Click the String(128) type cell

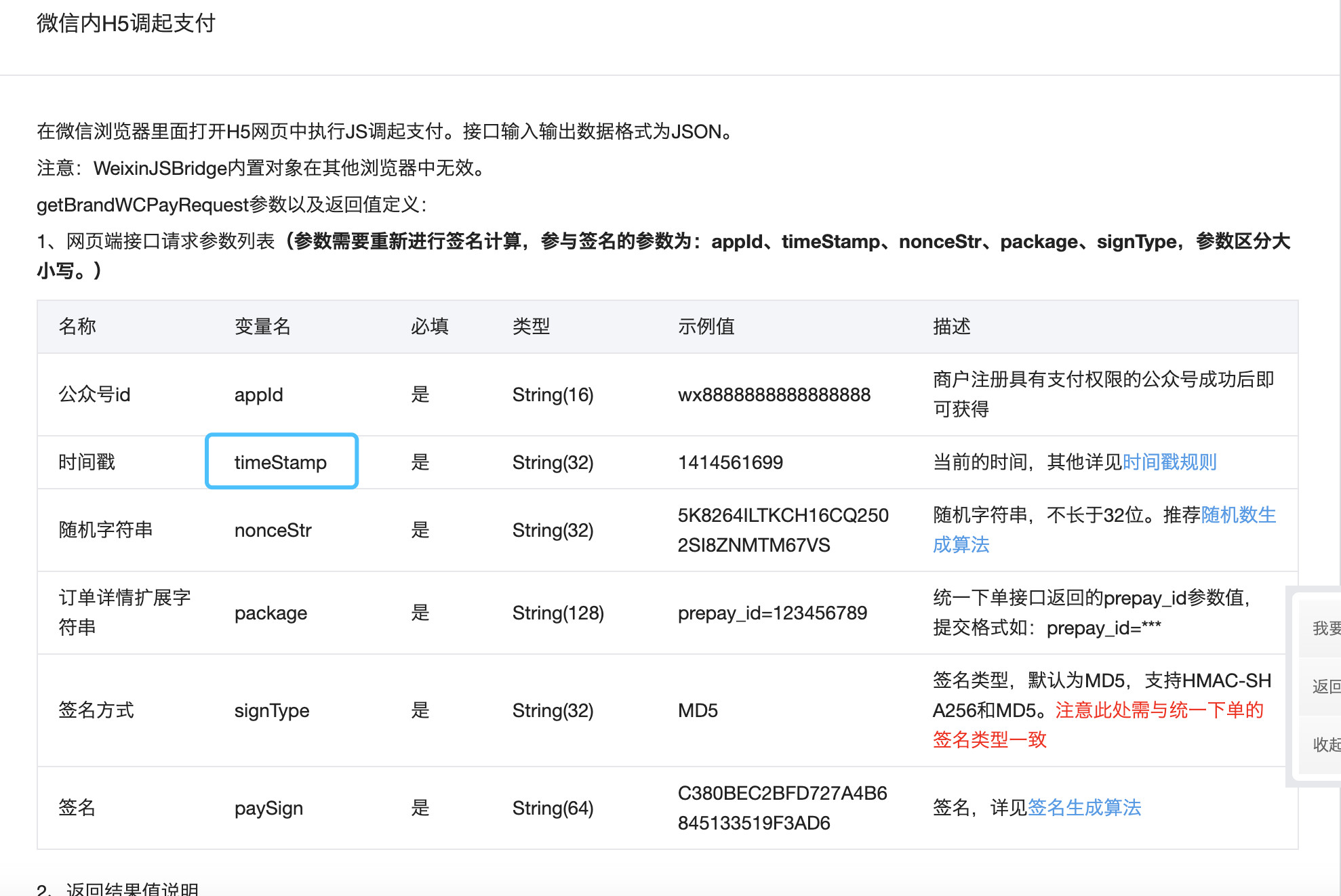557,613
